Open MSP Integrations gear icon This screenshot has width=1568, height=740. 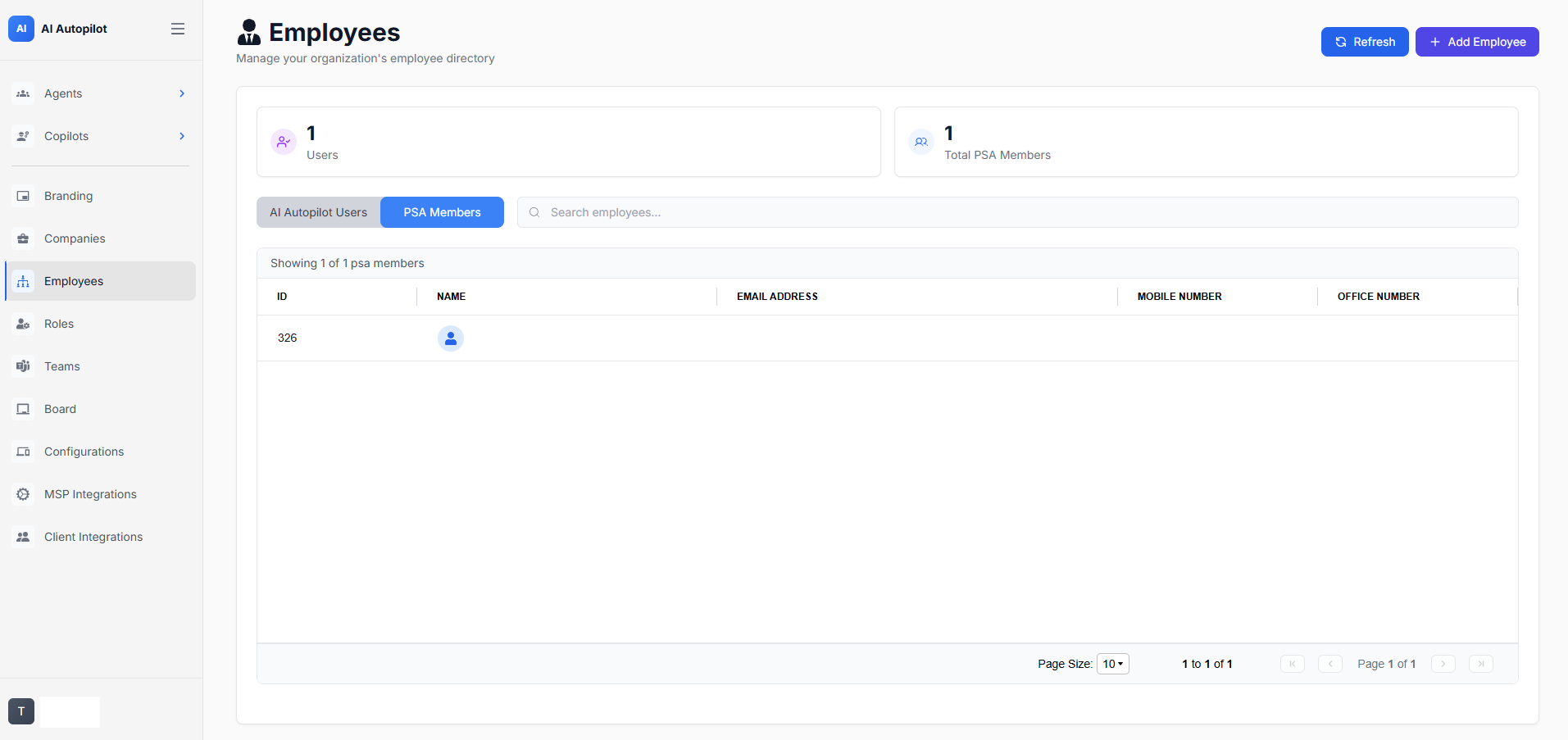tap(23, 494)
